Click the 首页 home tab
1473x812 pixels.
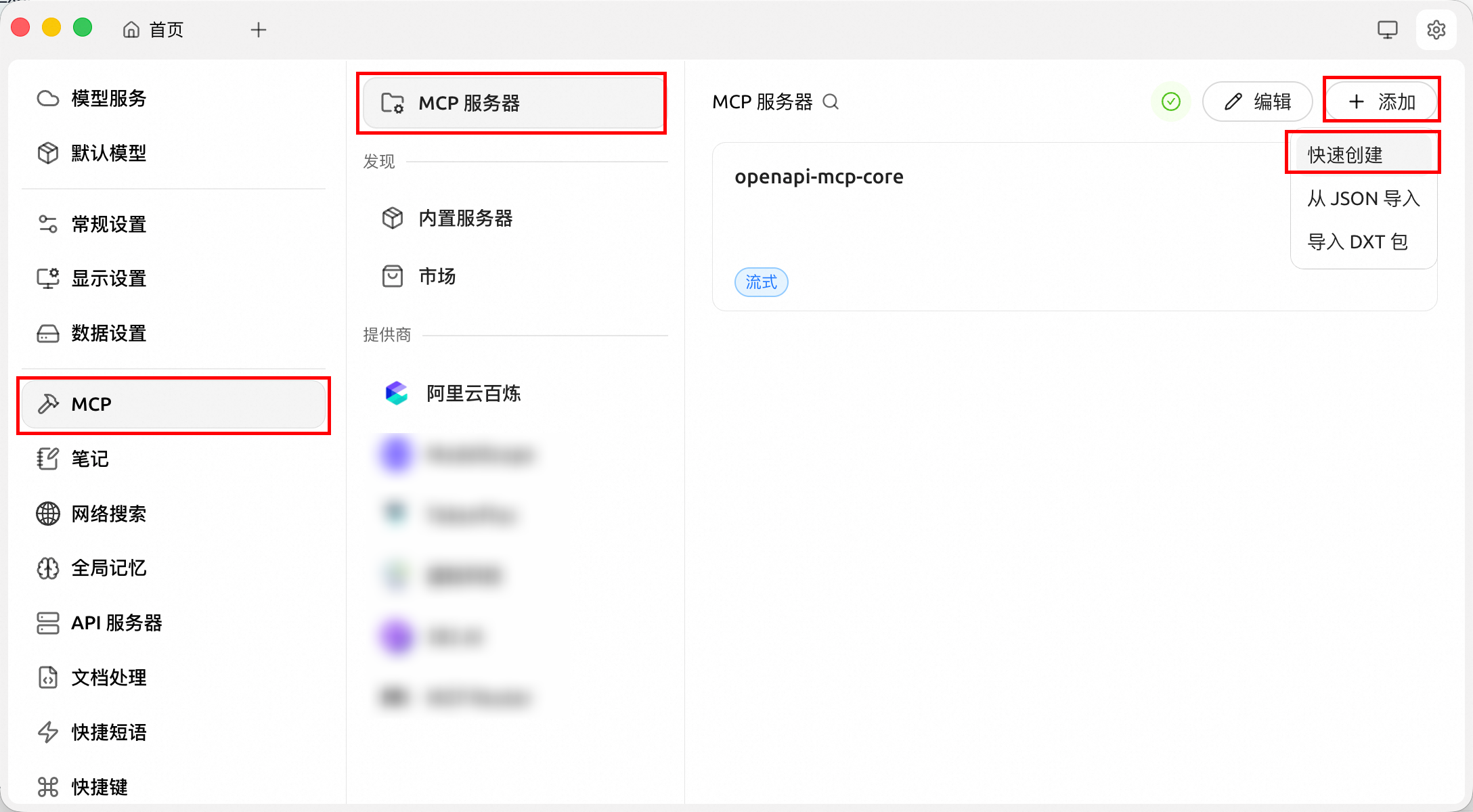pyautogui.click(x=154, y=30)
